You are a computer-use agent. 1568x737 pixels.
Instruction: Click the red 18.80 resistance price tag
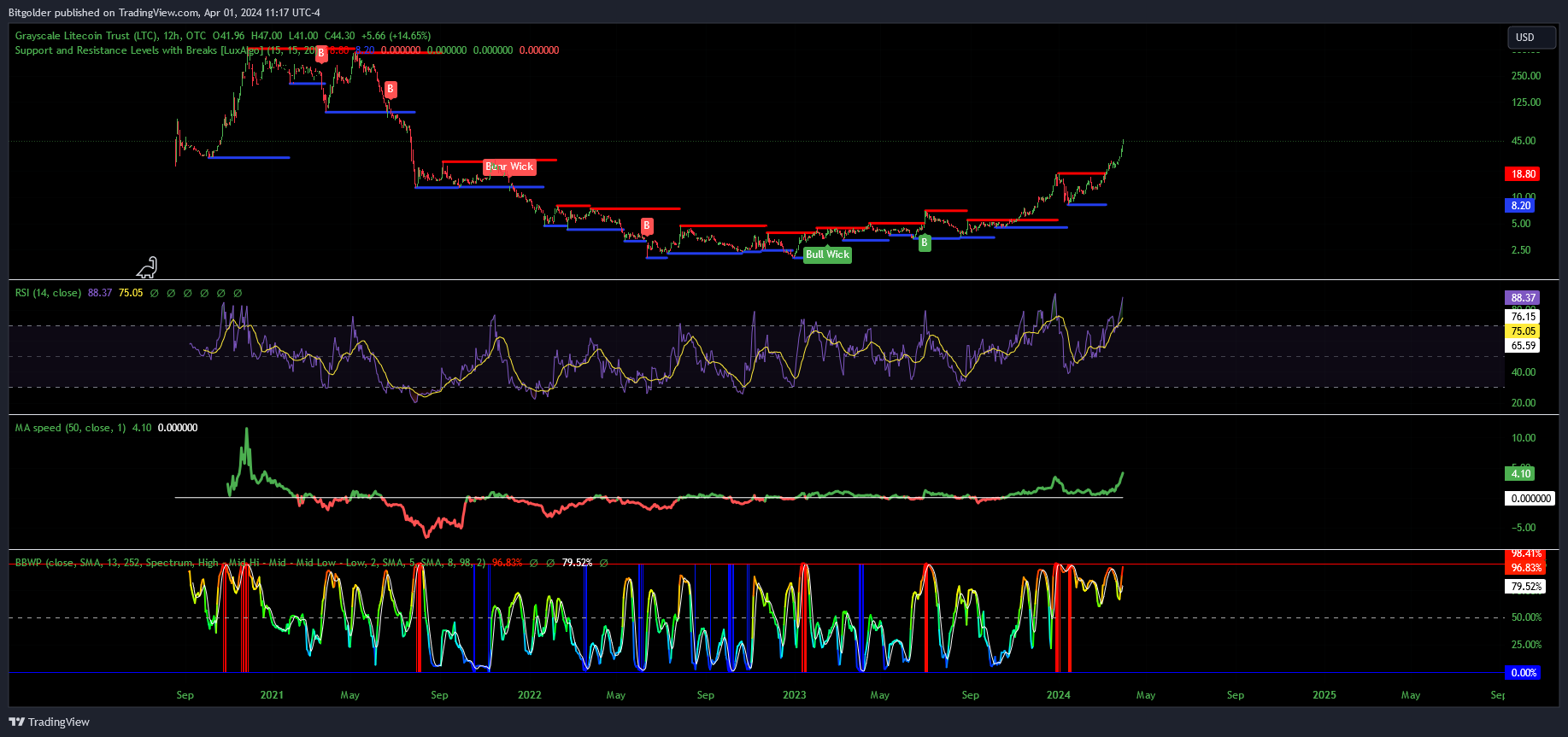point(1522,174)
